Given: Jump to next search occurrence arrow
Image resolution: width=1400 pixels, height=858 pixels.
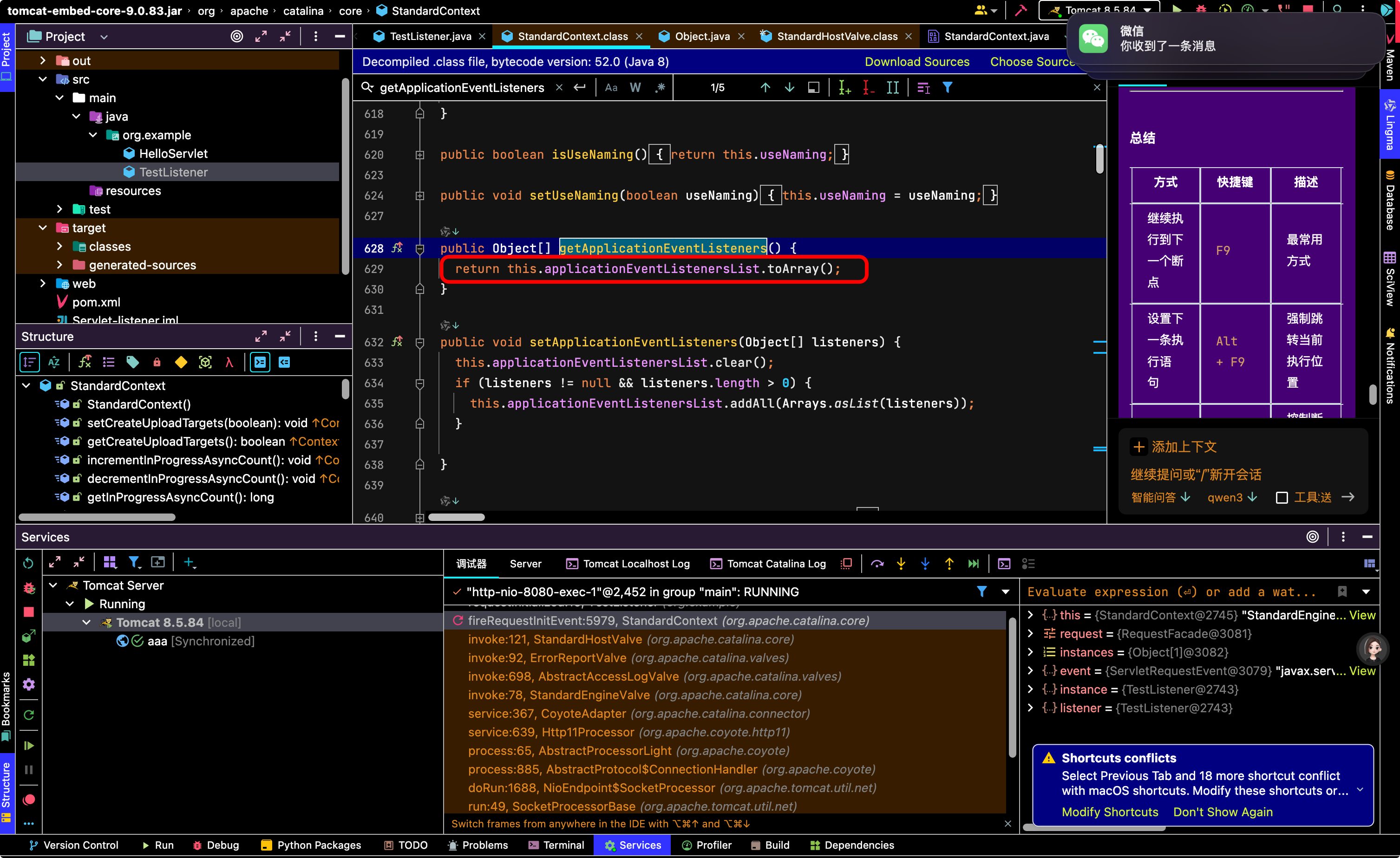Looking at the screenshot, I should point(789,87).
